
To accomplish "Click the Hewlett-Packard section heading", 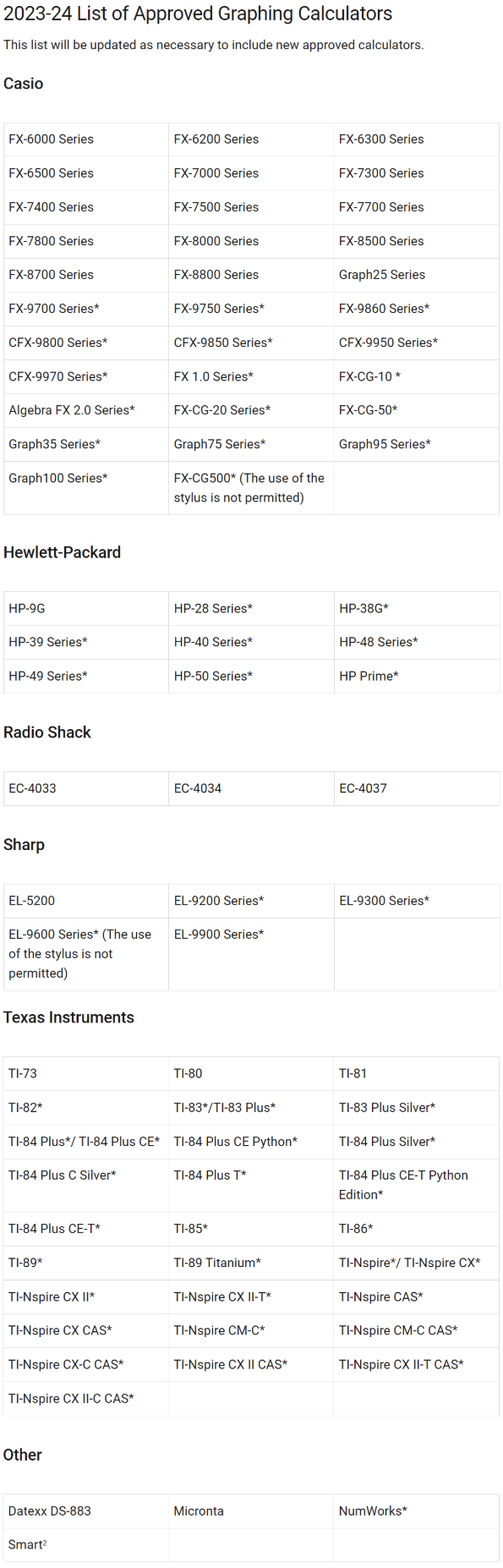I will click(x=63, y=553).
